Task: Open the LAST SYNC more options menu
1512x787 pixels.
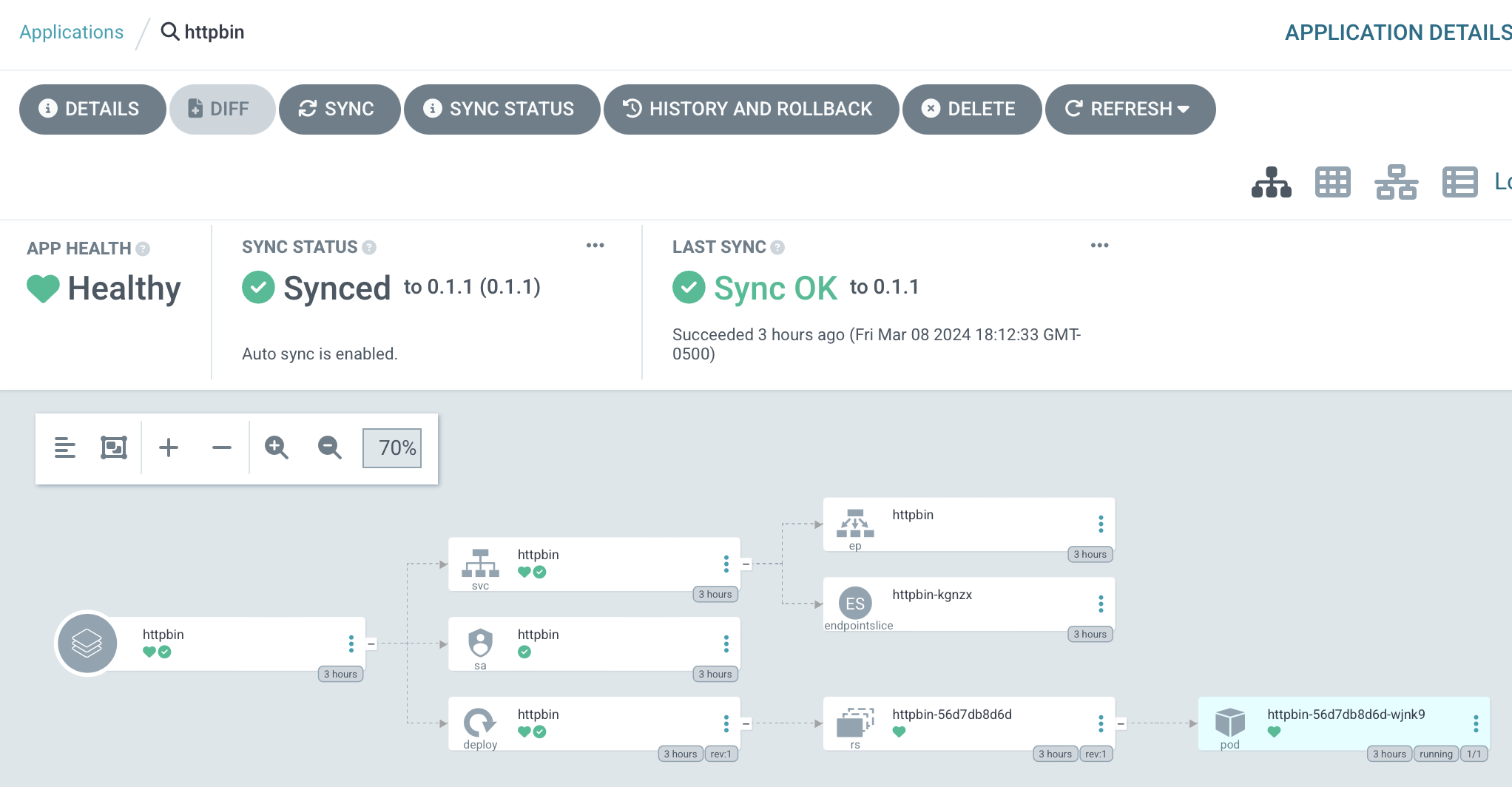Action: (x=1099, y=246)
